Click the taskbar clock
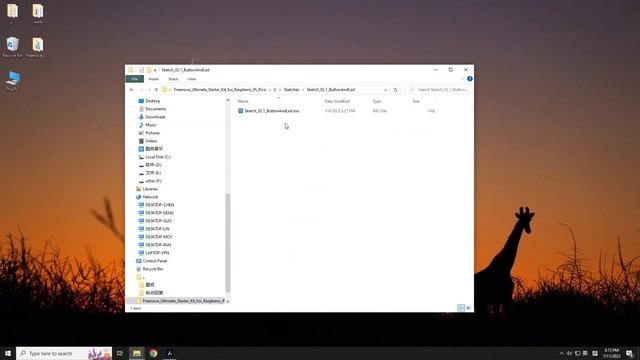The image size is (640, 360). tap(611, 353)
